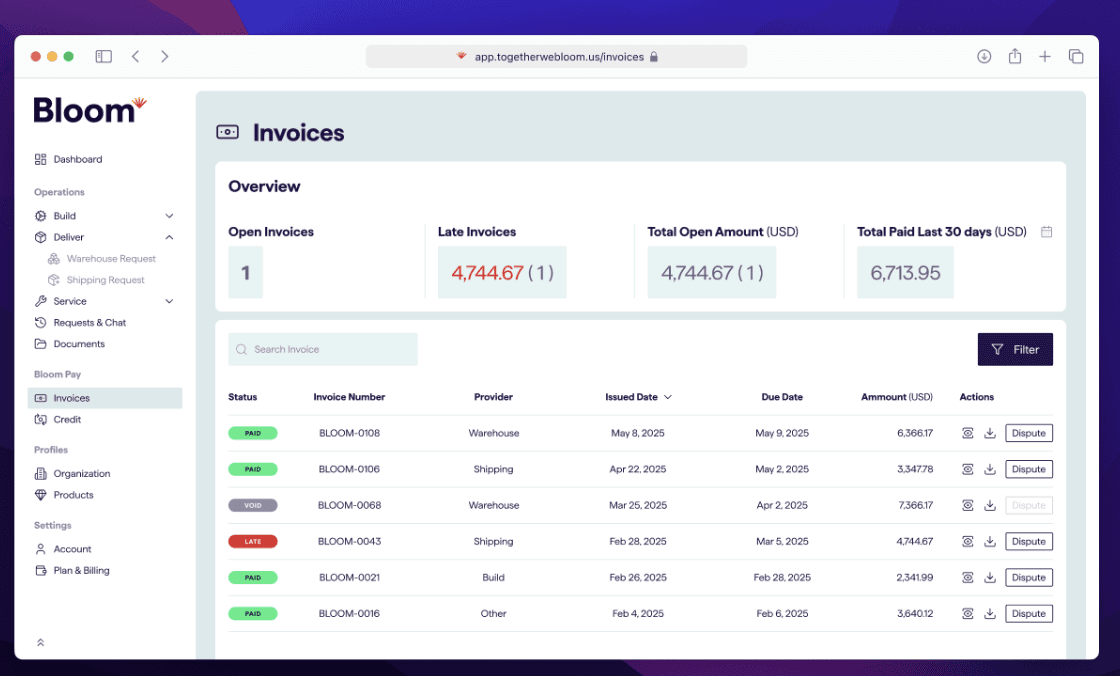1120x676 pixels.
Task: Click the Open Invoices count 1
Action: click(246, 273)
